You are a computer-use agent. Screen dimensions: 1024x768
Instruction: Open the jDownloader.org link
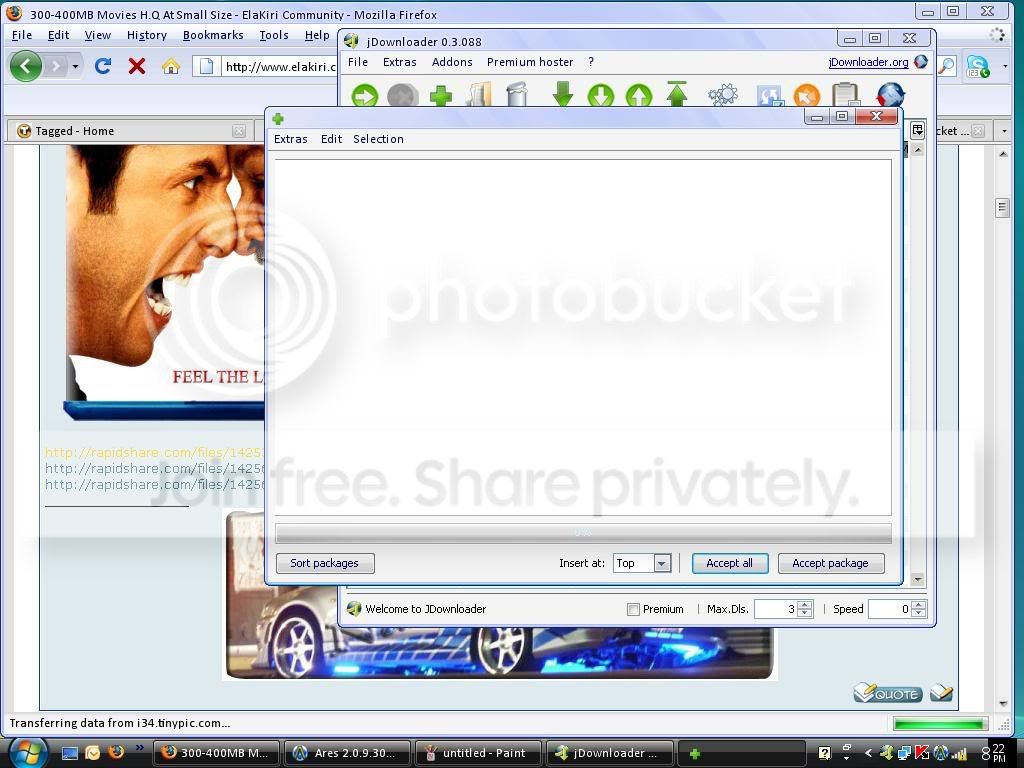tap(868, 62)
